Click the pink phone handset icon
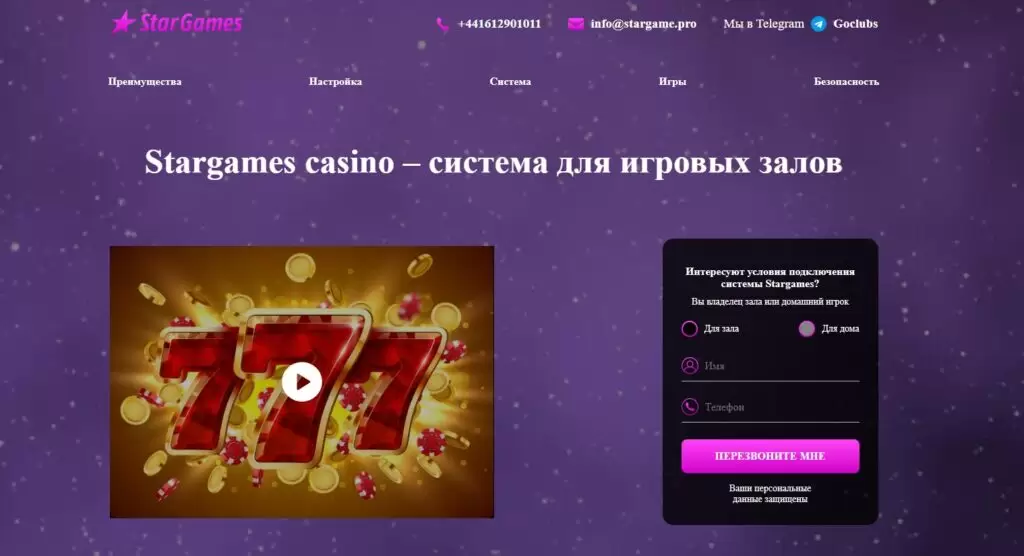Viewport: 1024px width, 556px height. (x=443, y=25)
